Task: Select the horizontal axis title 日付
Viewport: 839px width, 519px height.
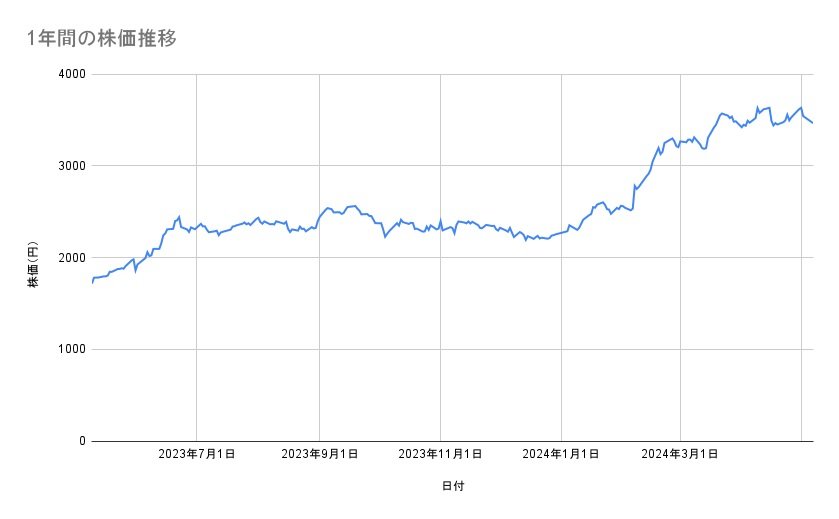Action: 452,486
